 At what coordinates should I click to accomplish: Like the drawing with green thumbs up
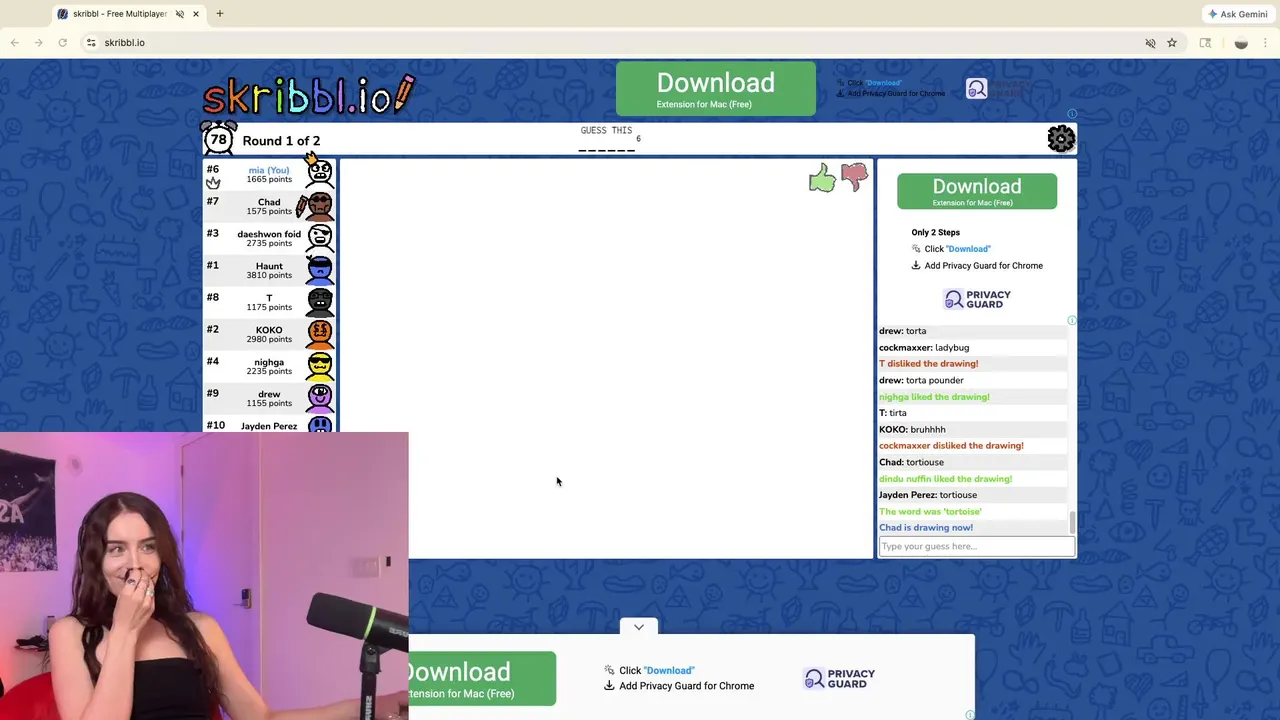coord(822,179)
